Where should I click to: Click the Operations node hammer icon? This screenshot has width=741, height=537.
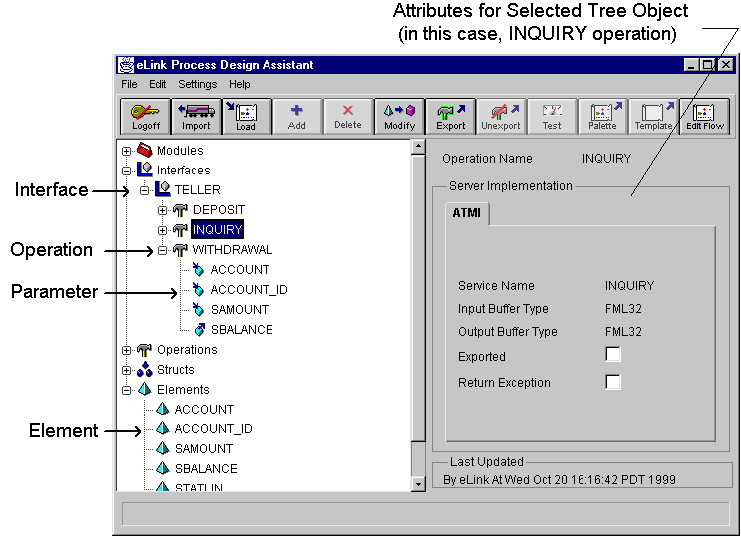[x=145, y=350]
